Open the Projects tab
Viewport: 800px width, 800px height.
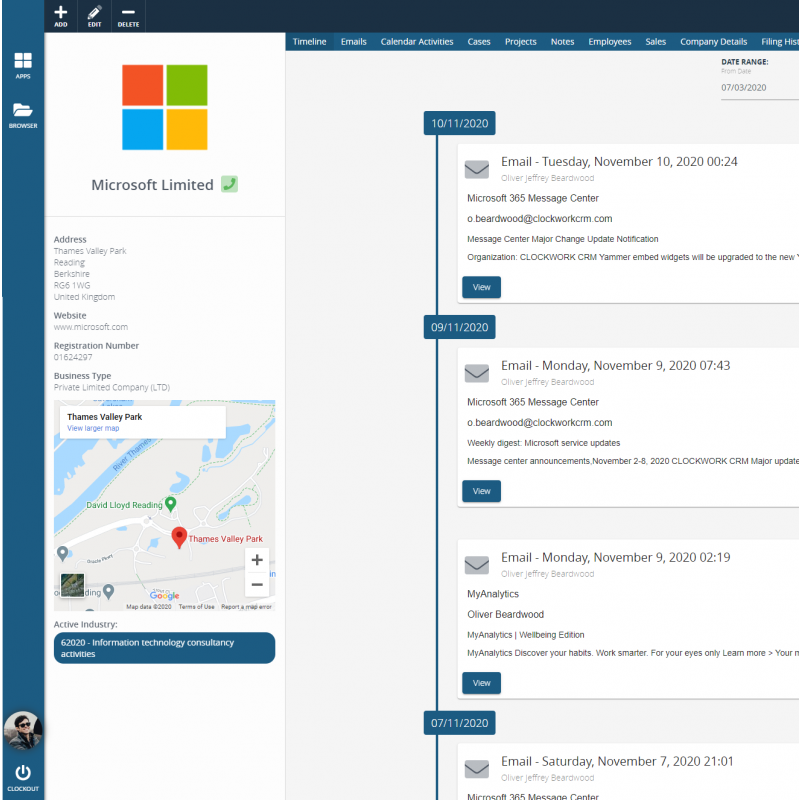click(x=520, y=42)
